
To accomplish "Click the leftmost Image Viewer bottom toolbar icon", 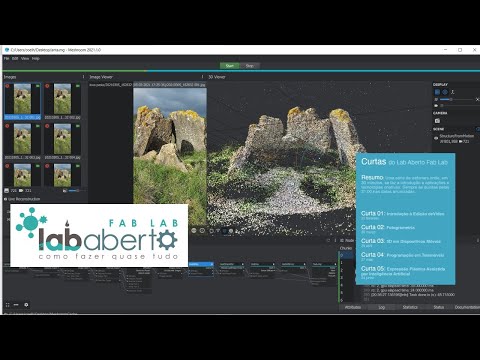I will coord(194,230).
